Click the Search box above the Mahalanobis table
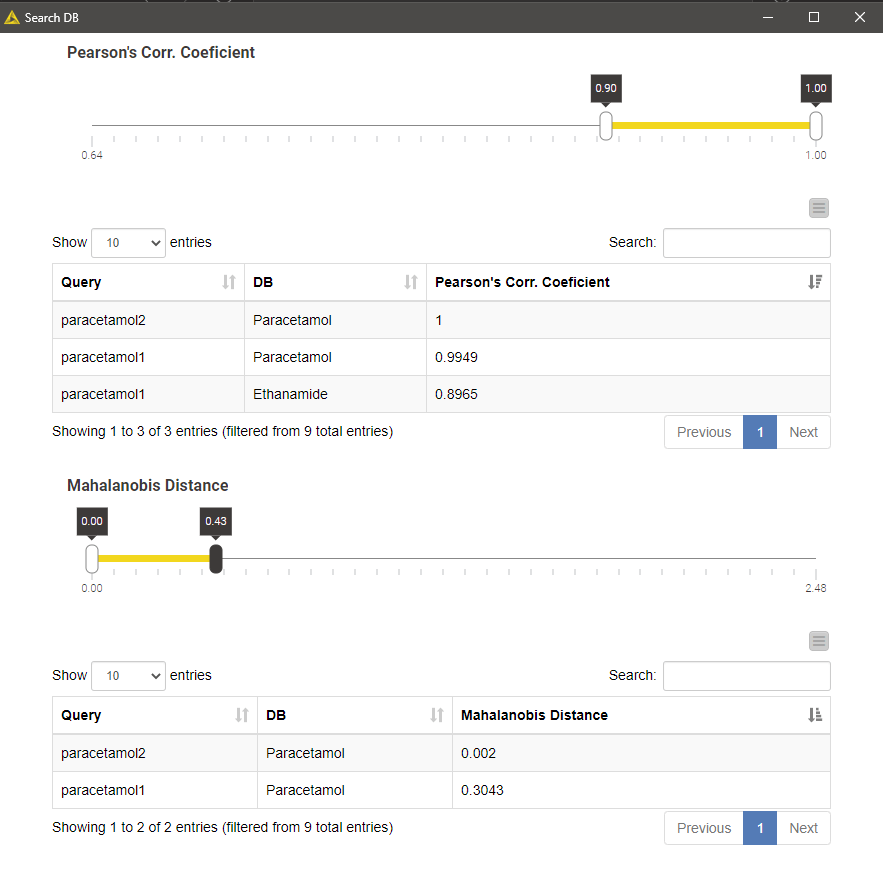 click(746, 675)
